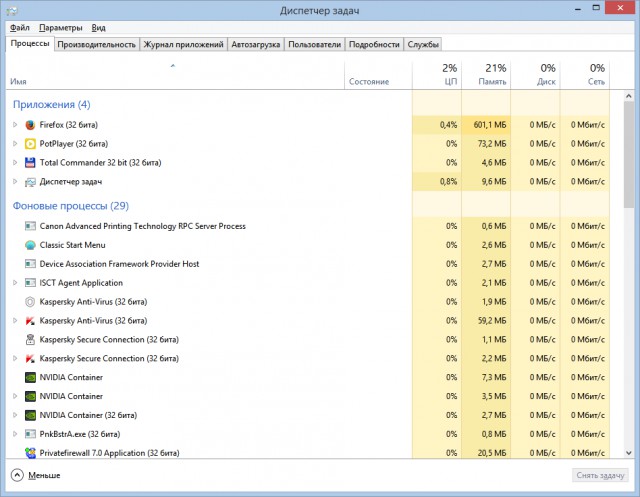640x497 pixels.
Task: Expand the NVIDIA Container 3,5 МБ group
Action: [15, 396]
